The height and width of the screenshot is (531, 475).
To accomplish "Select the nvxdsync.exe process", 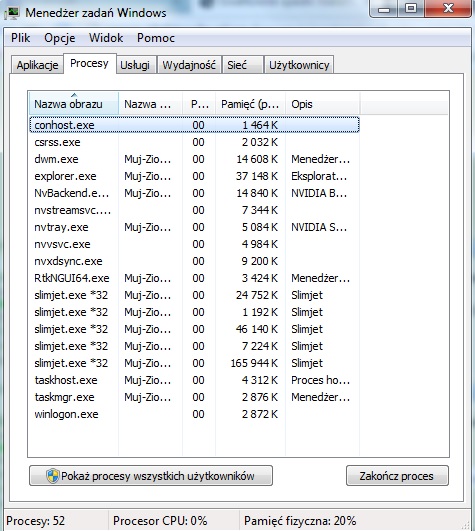I will (194, 261).
